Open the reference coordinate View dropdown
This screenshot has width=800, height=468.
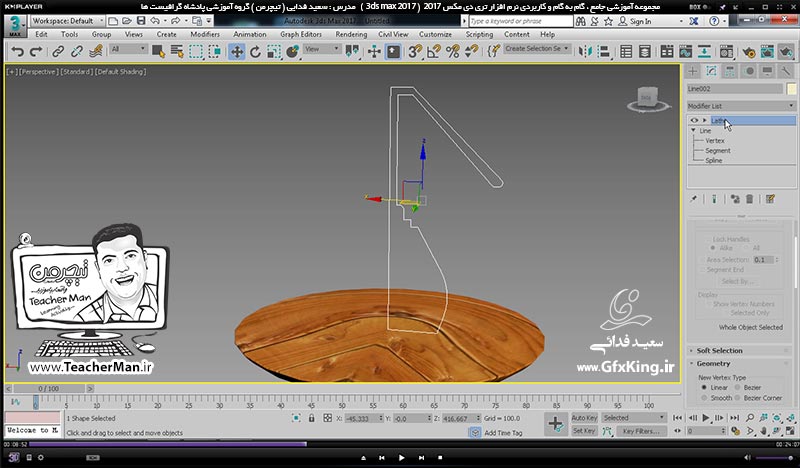tap(321, 49)
